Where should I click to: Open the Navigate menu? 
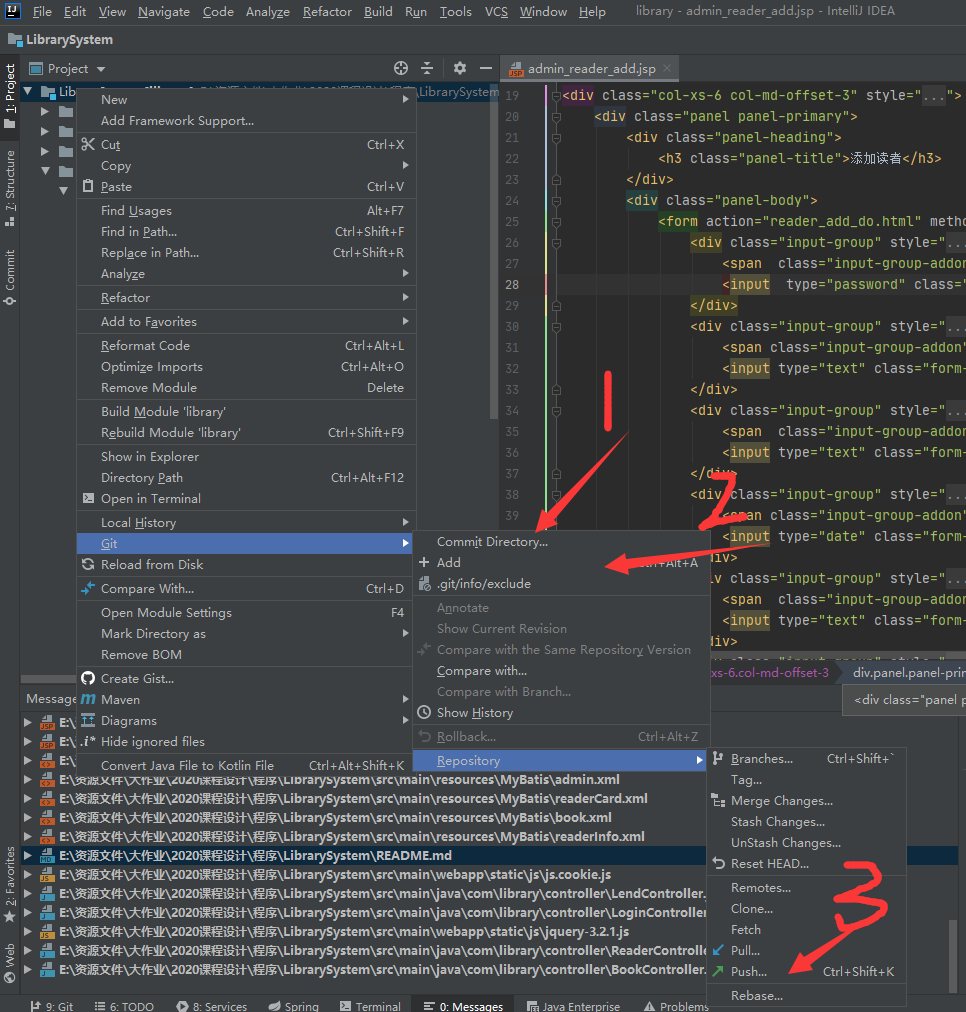click(164, 12)
